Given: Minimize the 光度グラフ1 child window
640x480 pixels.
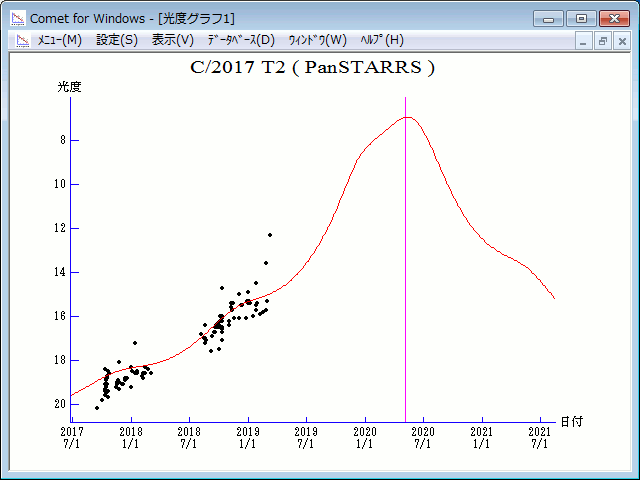Looking at the screenshot, I should coord(583,41).
